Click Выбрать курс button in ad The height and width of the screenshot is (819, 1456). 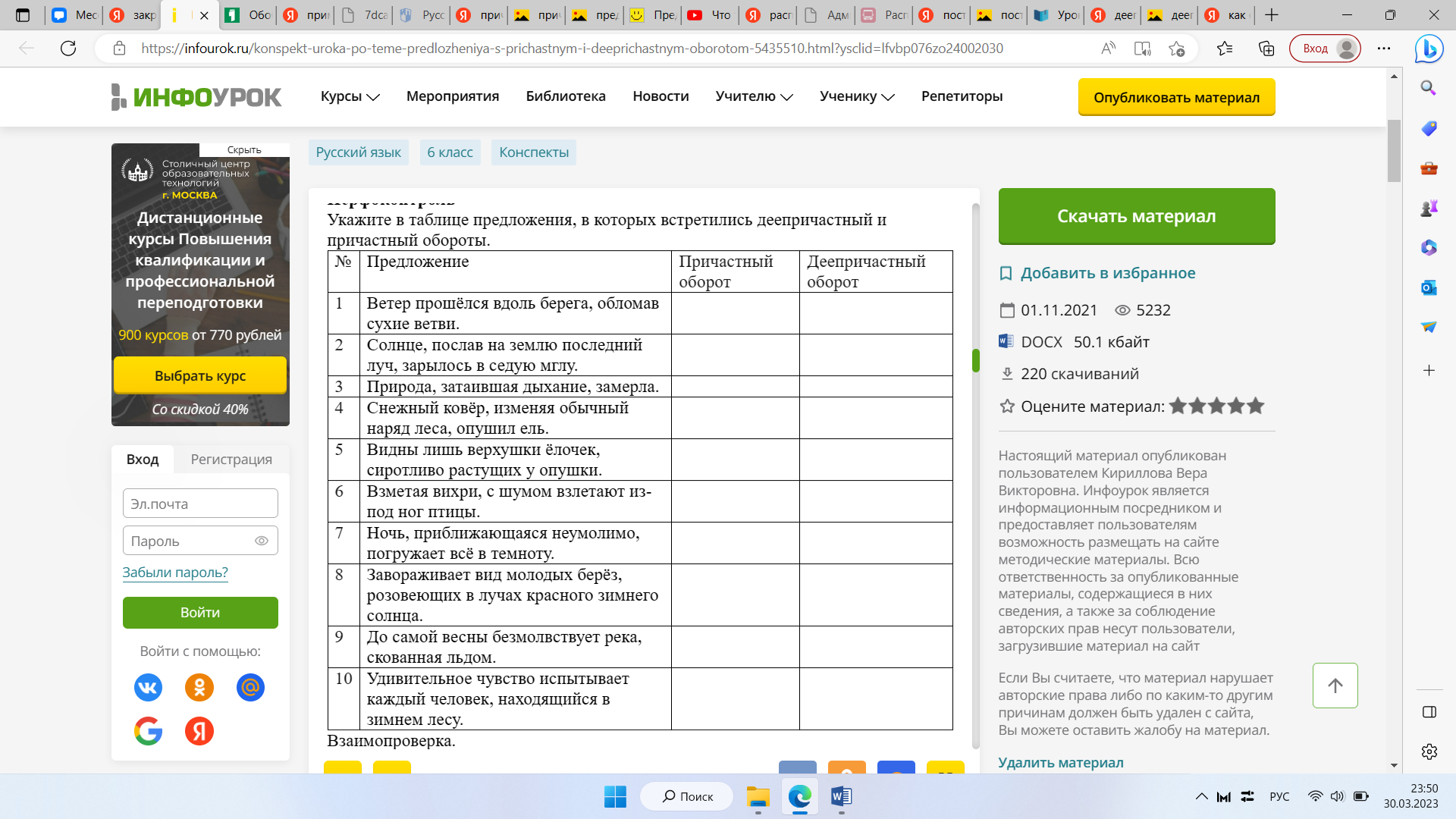(200, 375)
